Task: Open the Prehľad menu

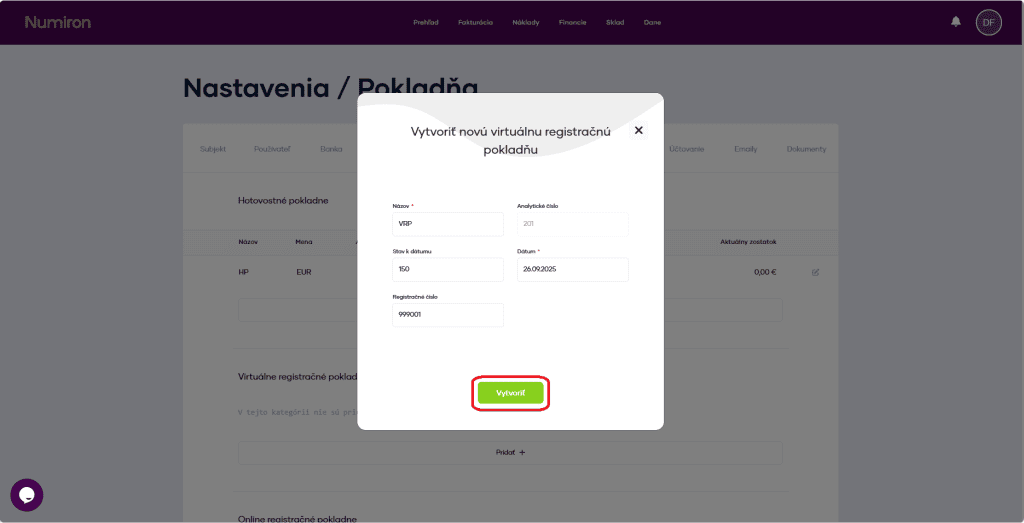Action: 425,22
